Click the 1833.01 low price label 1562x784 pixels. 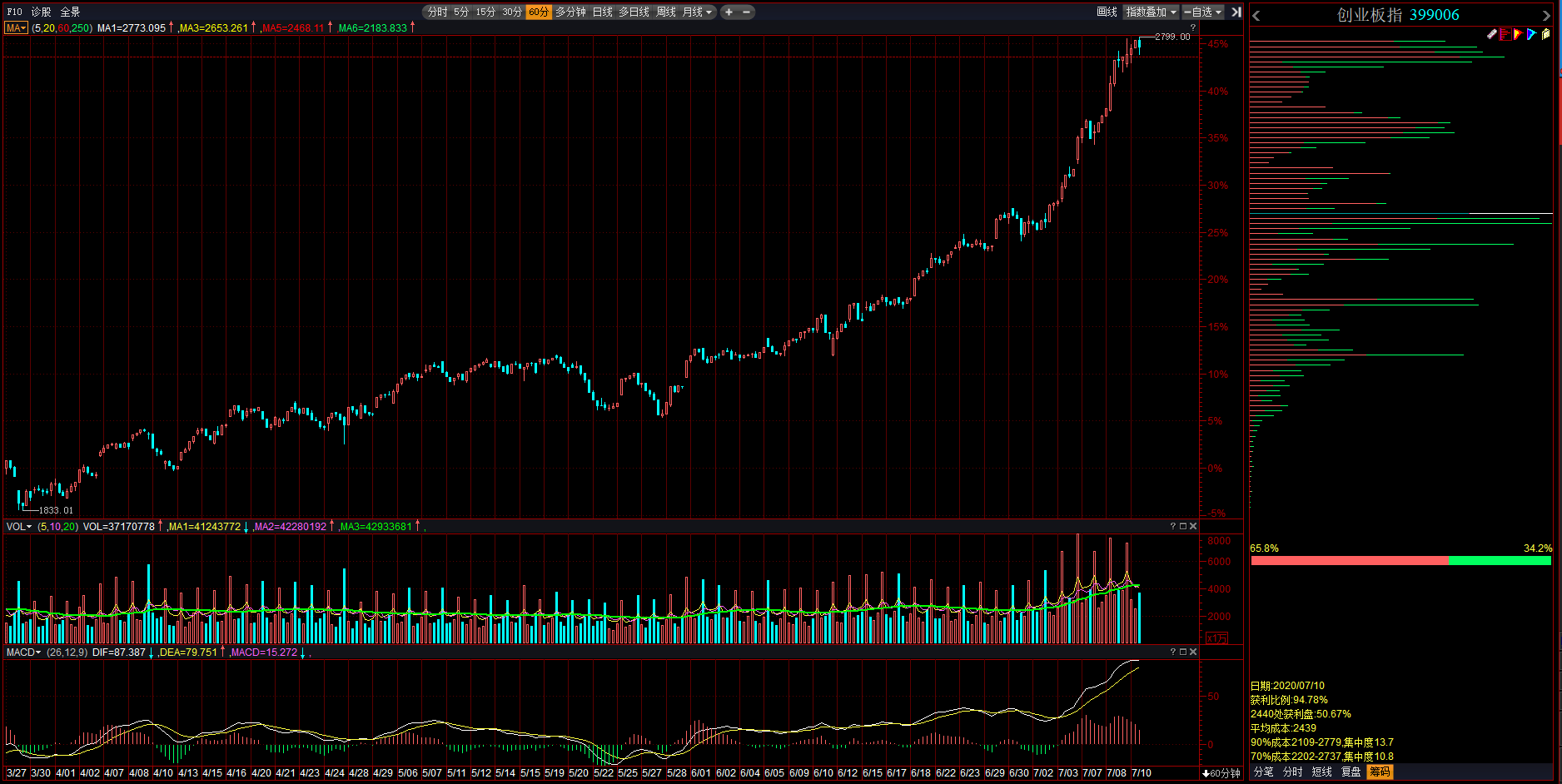(x=56, y=510)
